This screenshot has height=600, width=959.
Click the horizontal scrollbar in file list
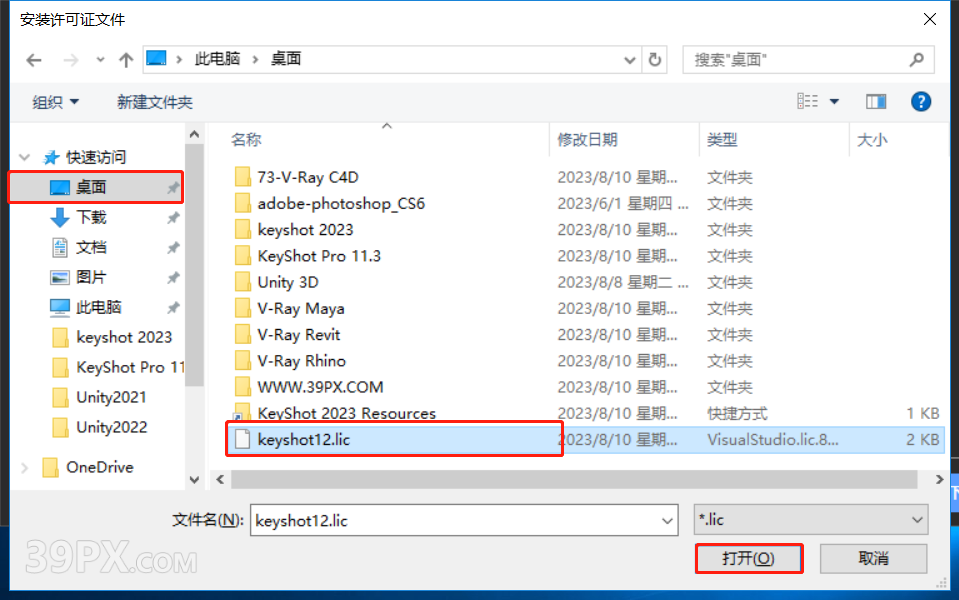point(574,480)
